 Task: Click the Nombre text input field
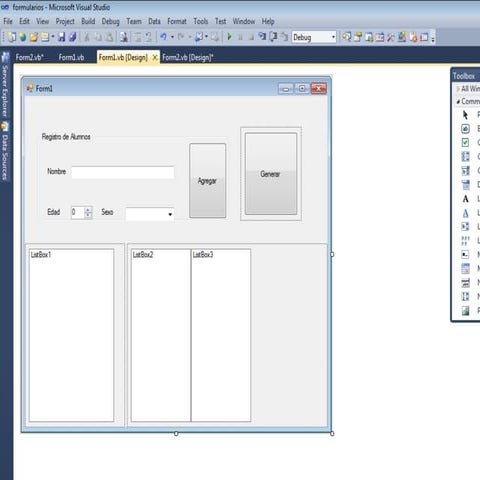(123, 172)
